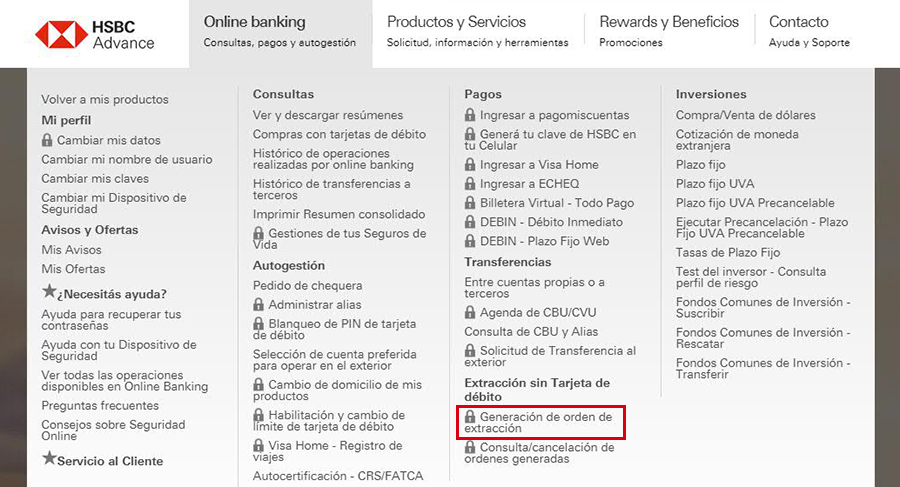The width and height of the screenshot is (900, 487).
Task: Open Consejos sobre Seguridad Online
Action: (x=114, y=430)
